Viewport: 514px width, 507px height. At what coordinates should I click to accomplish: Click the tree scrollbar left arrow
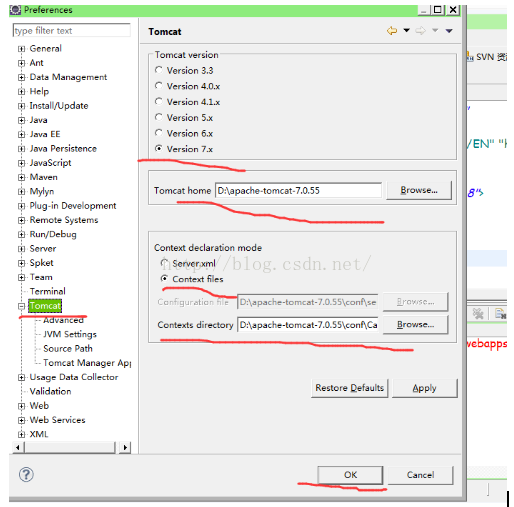click(x=18, y=447)
